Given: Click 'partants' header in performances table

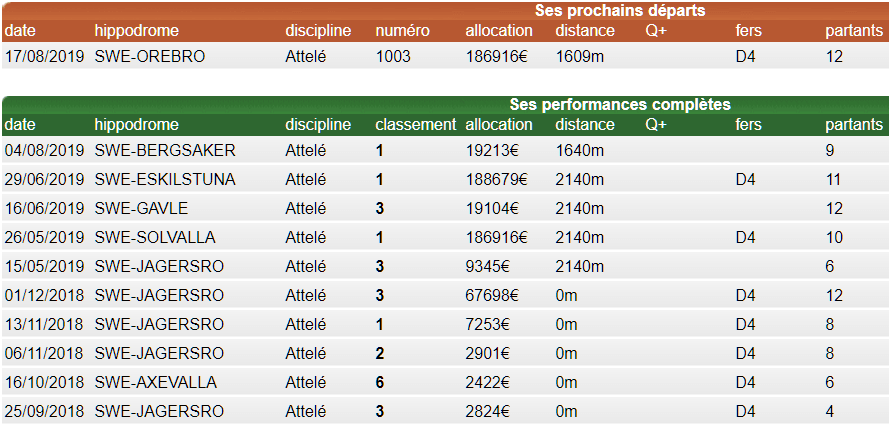Looking at the screenshot, I should coord(854,125).
